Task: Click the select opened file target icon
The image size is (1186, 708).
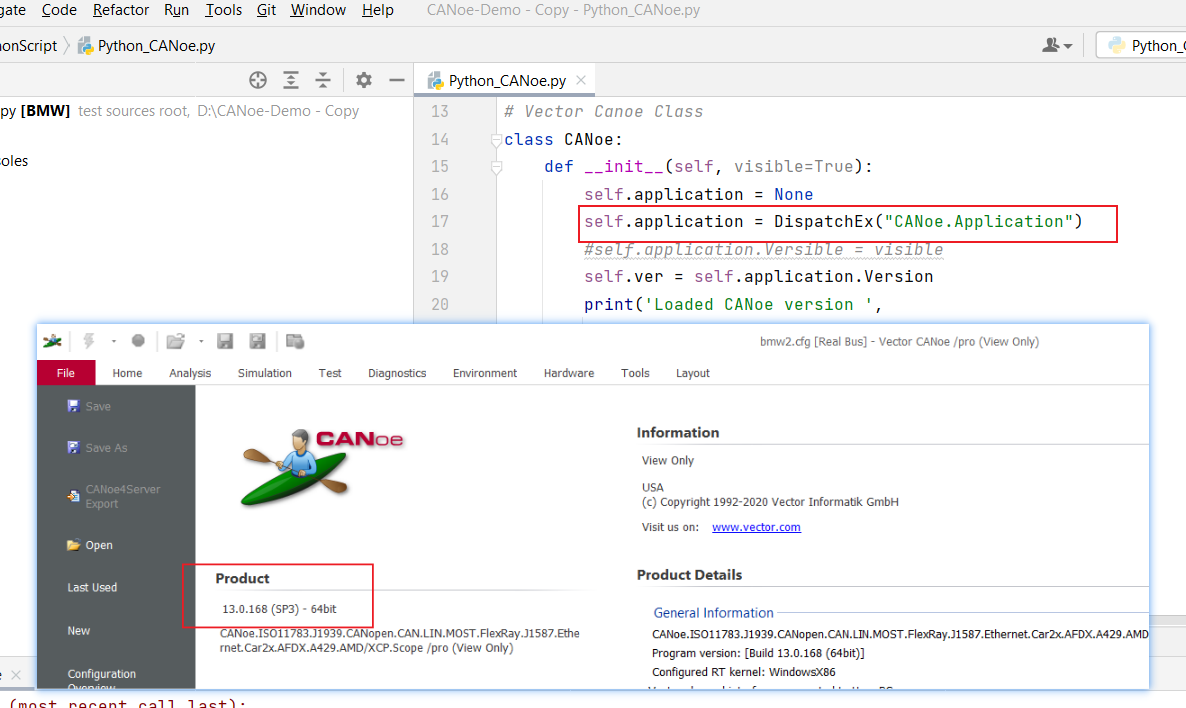Action: (258, 80)
